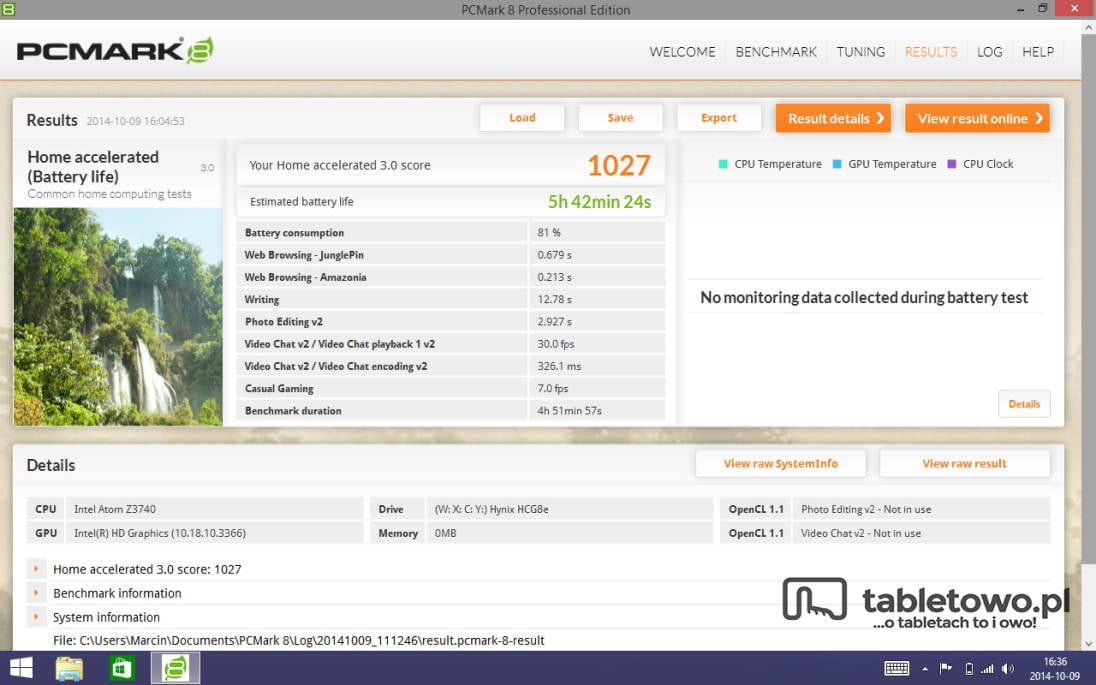The width and height of the screenshot is (1096, 685).
Task: Expand Home accelerated 3.0 score row
Action: [x=36, y=569]
